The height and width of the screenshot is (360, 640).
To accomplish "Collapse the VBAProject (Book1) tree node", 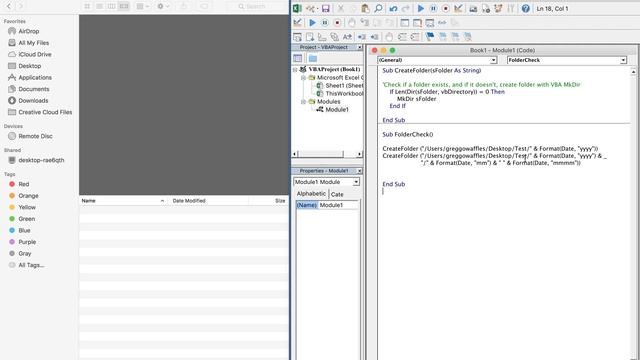I will (295, 69).
